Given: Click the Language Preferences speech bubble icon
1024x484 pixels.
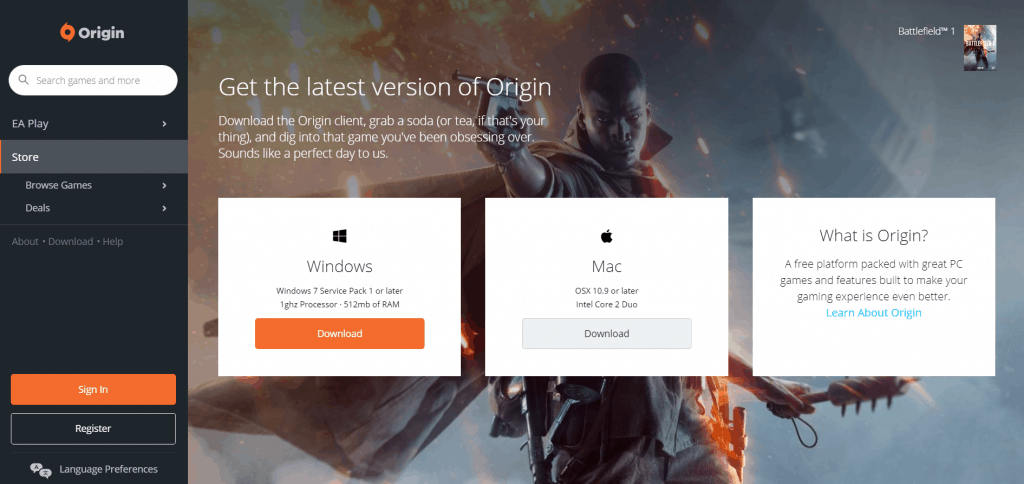Looking at the screenshot, I should [40, 470].
